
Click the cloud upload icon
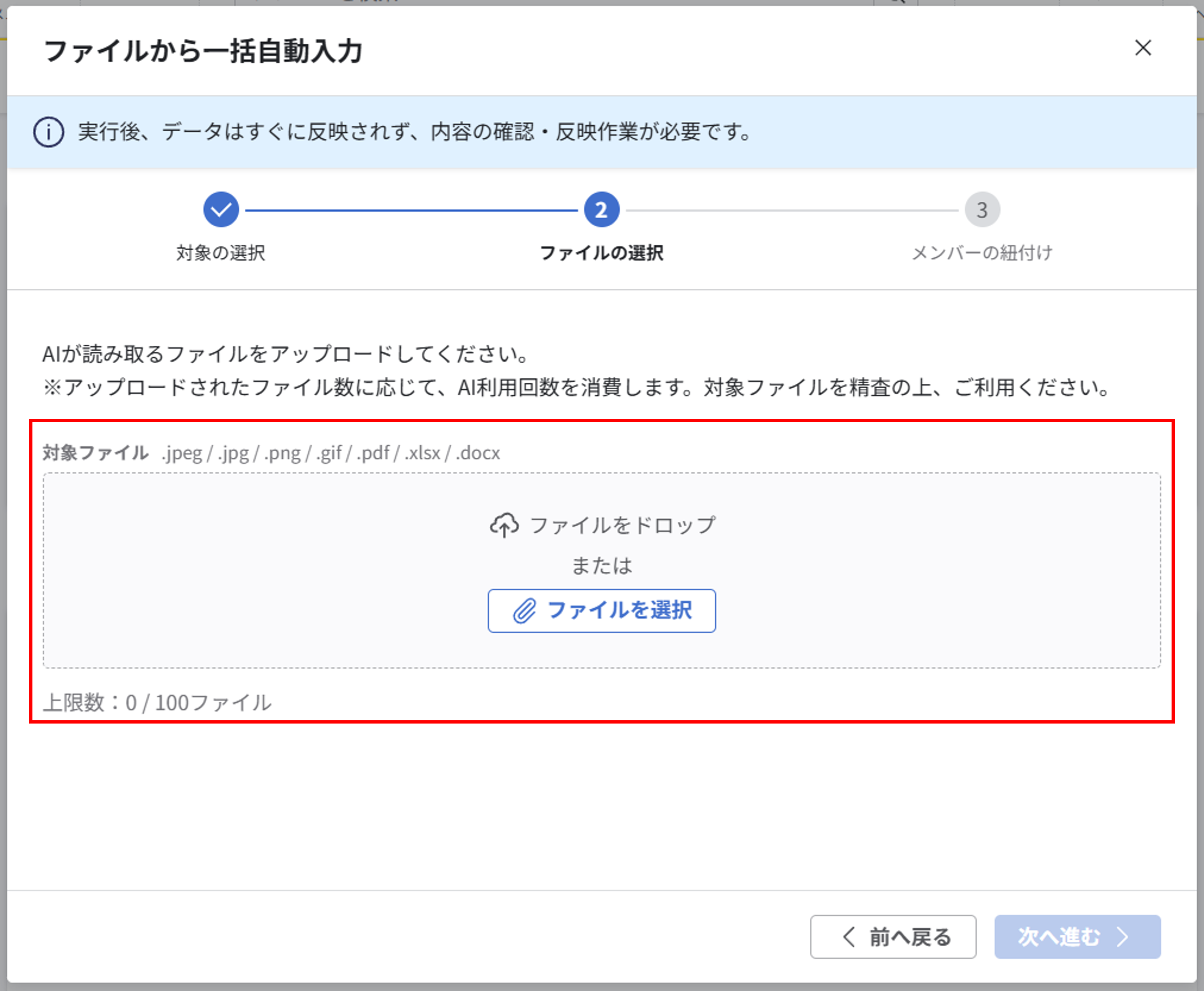504,525
